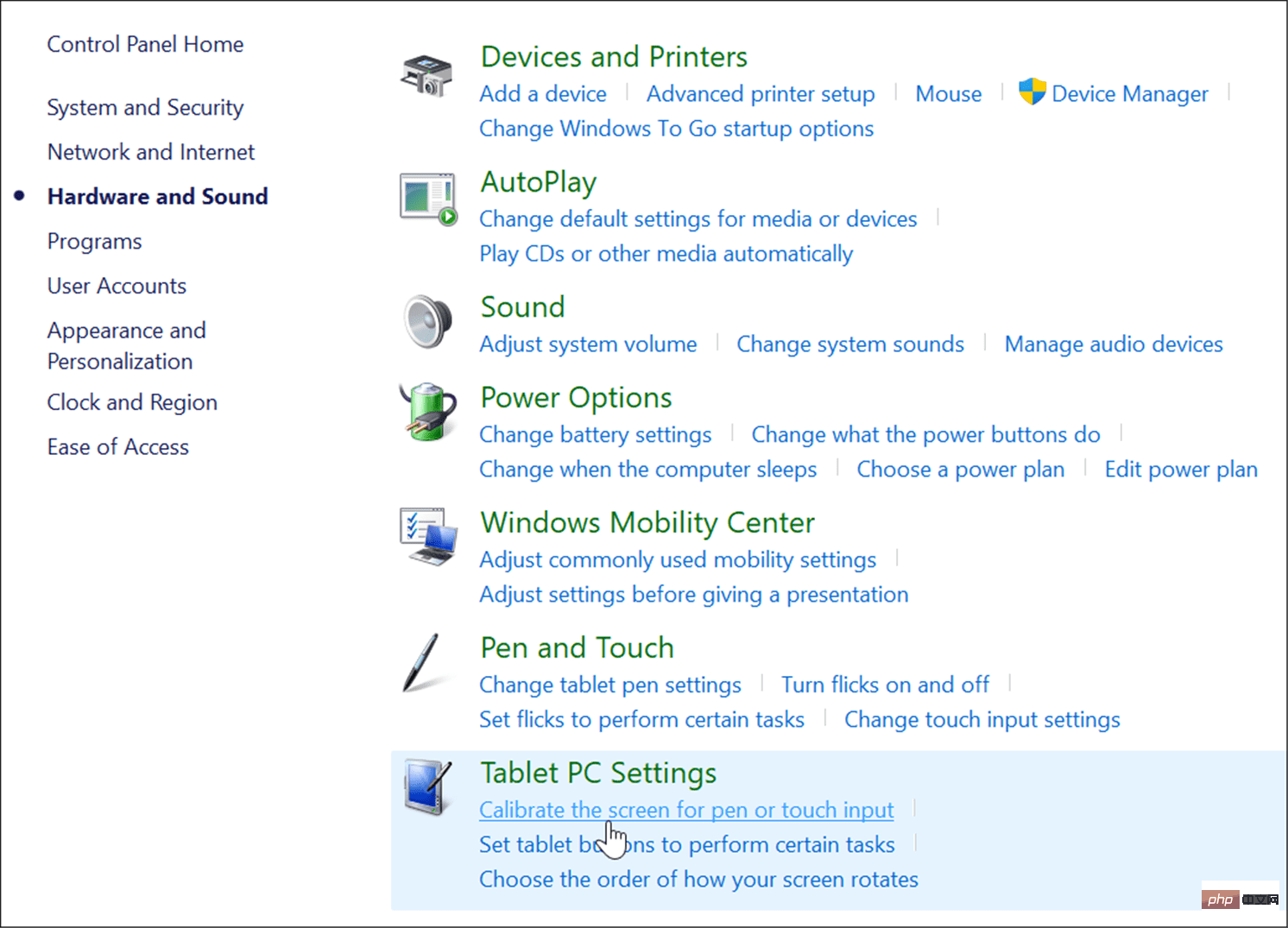Screen dimensions: 1288x928
Task: Click the Tablet PC Settings icon
Action: (428, 786)
